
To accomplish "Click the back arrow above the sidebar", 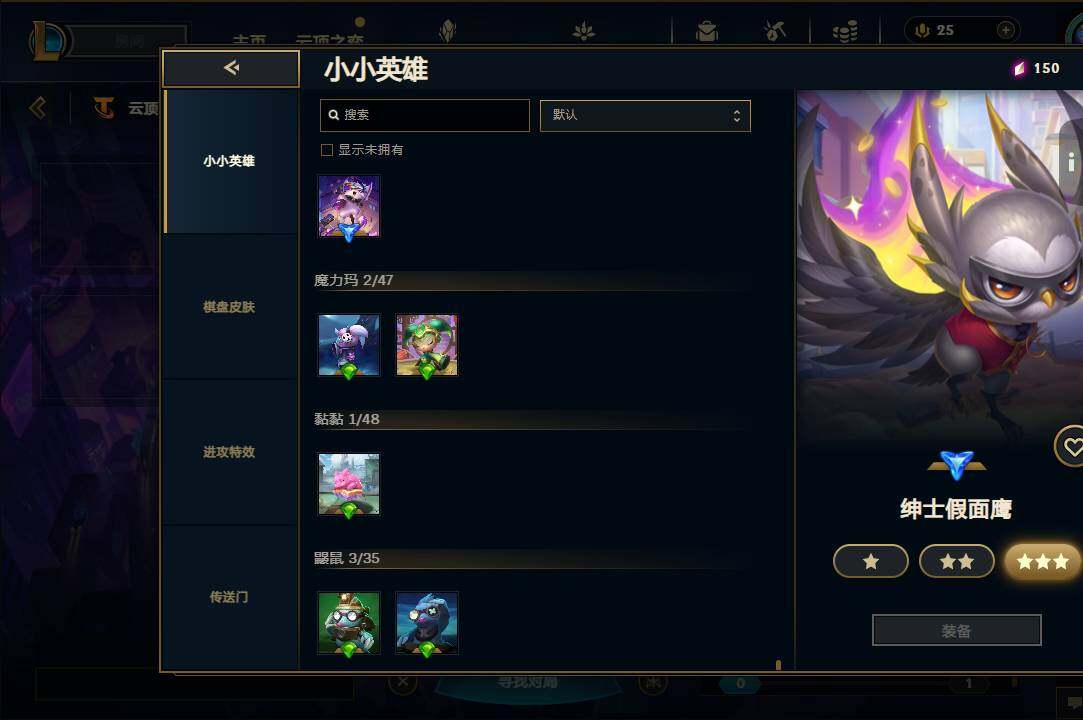I will (231, 68).
